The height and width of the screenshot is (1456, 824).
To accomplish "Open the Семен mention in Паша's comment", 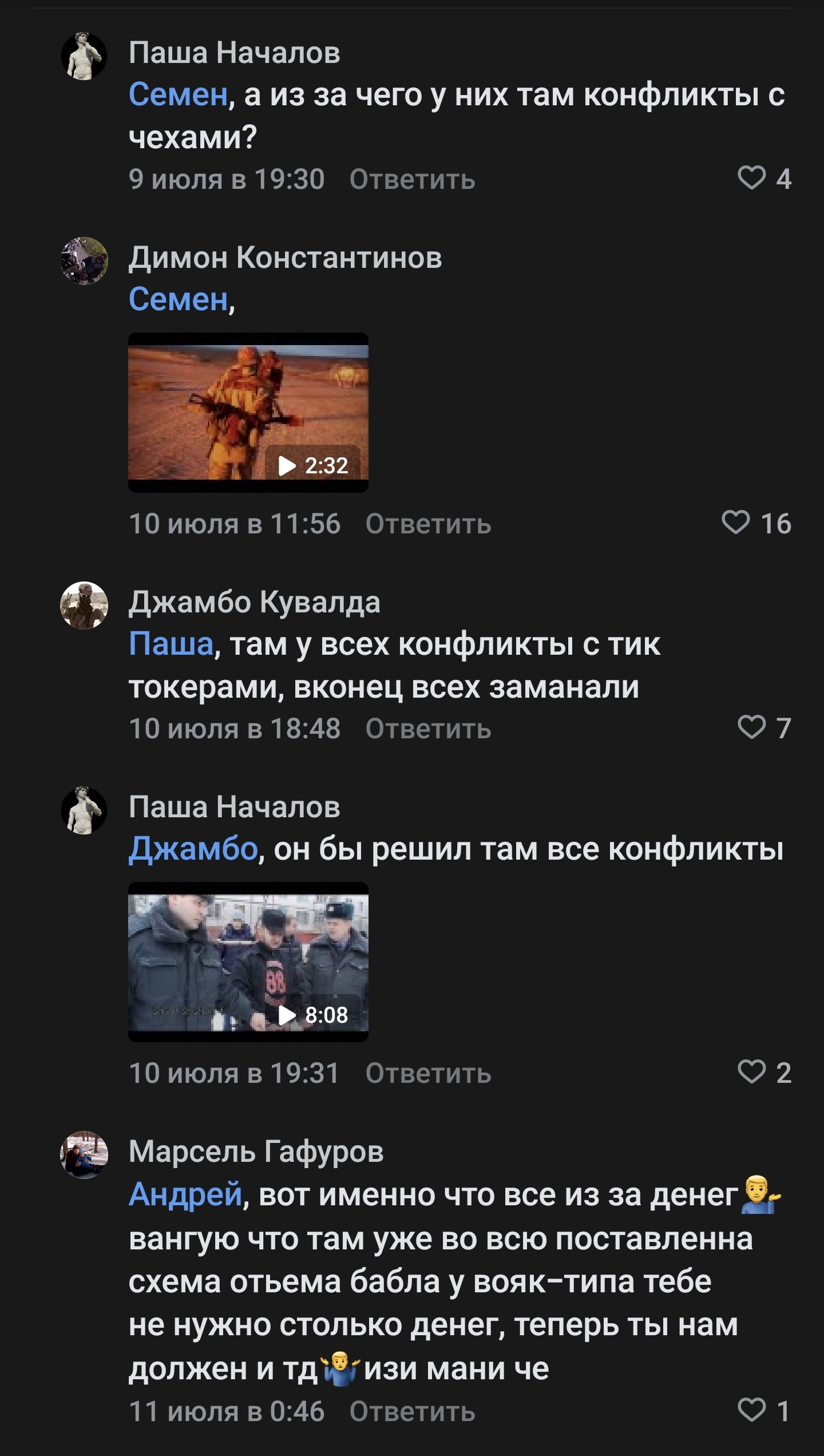I will pos(179,94).
